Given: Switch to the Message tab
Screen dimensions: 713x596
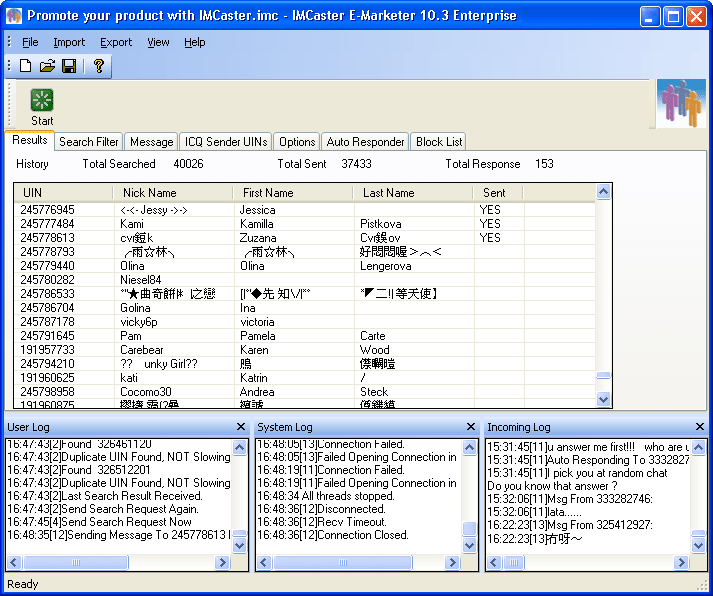Looking at the screenshot, I should (151, 142).
